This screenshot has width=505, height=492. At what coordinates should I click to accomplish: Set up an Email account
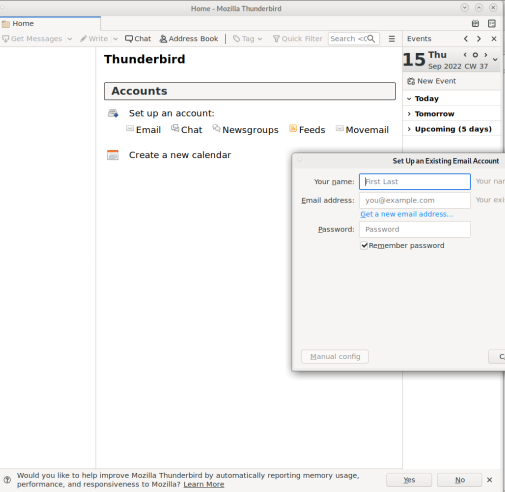143,130
